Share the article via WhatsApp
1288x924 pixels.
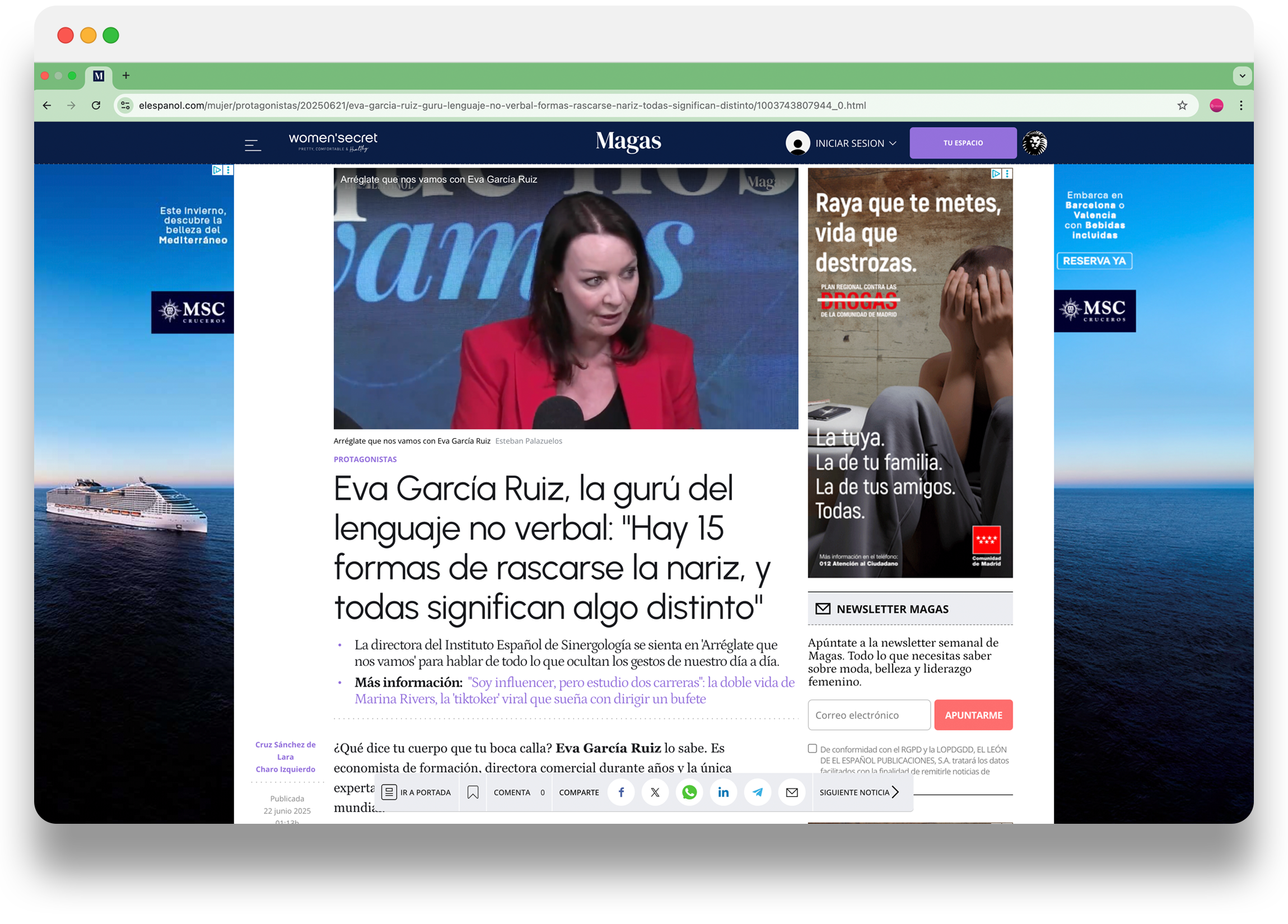pyautogui.click(x=689, y=792)
